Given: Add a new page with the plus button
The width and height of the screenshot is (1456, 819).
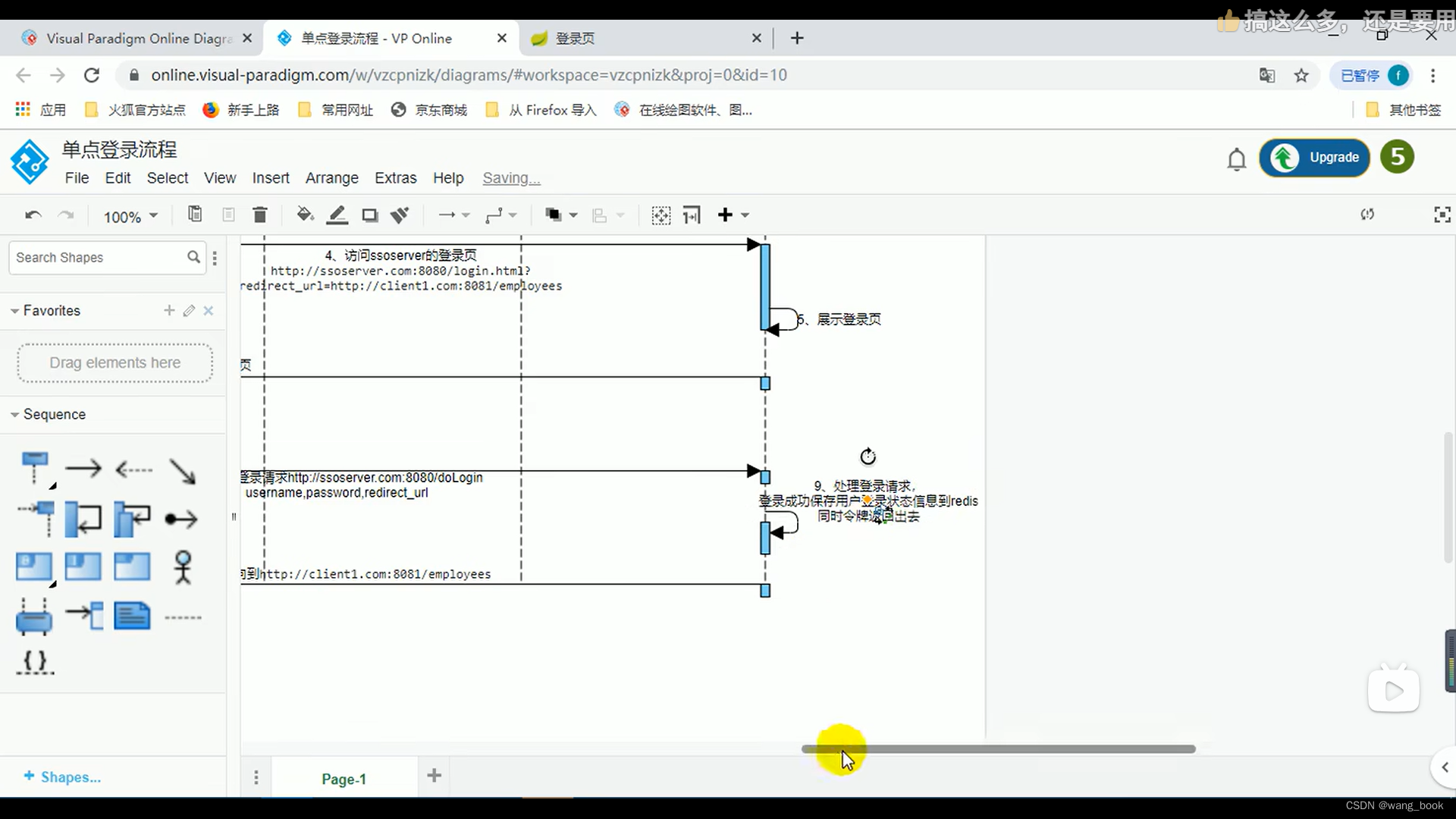Looking at the screenshot, I should click(x=435, y=775).
